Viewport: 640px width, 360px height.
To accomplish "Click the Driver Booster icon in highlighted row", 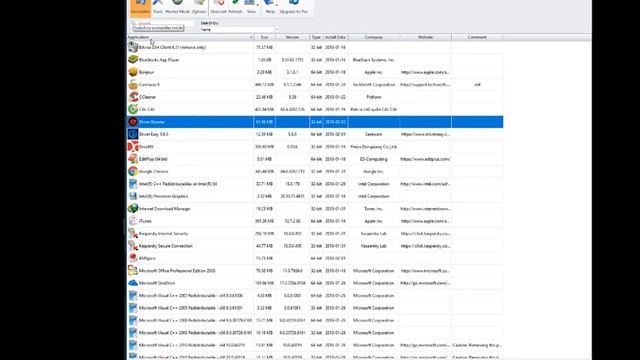I will (x=133, y=122).
